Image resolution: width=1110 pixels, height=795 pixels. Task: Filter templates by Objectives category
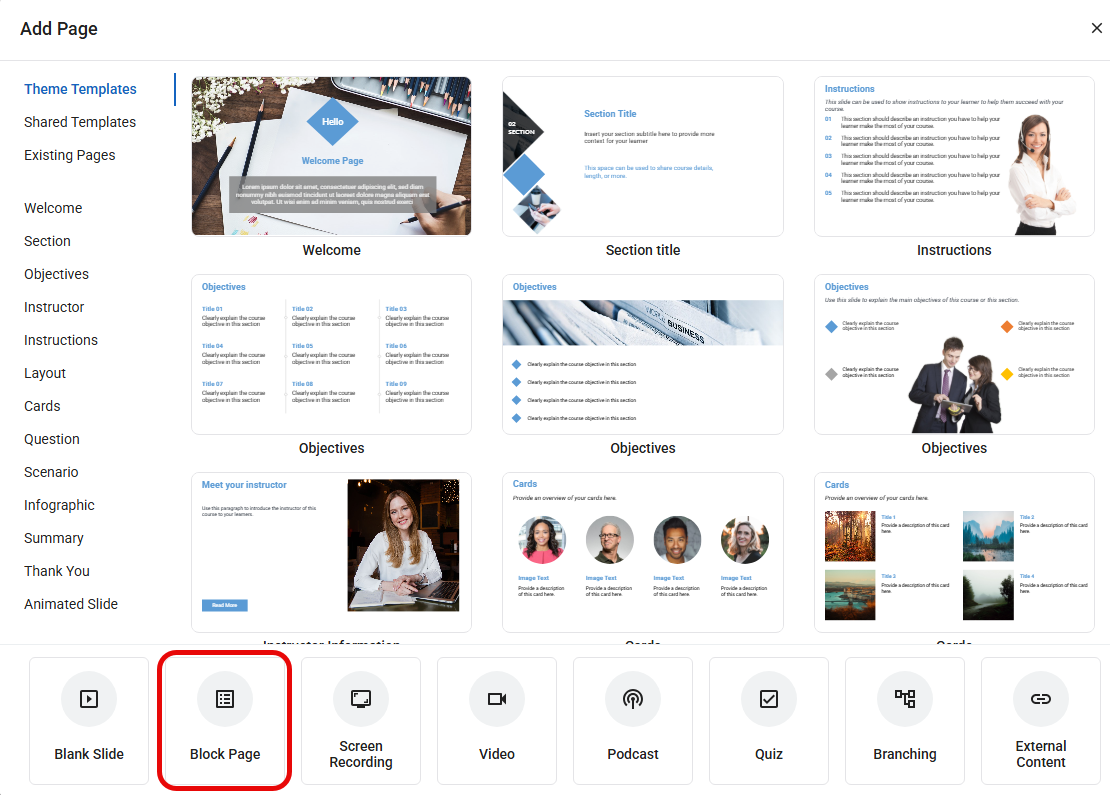(57, 274)
